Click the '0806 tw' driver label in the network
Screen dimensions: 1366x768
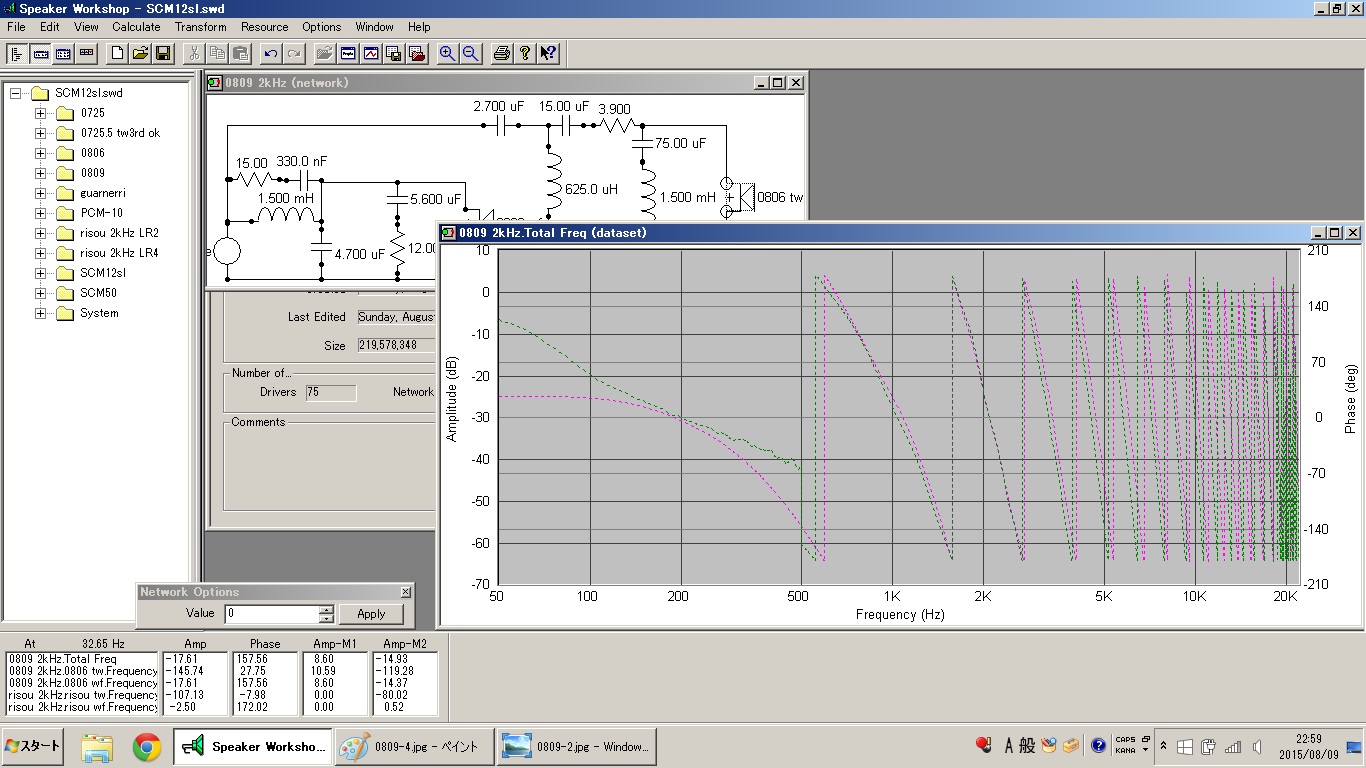tap(780, 198)
